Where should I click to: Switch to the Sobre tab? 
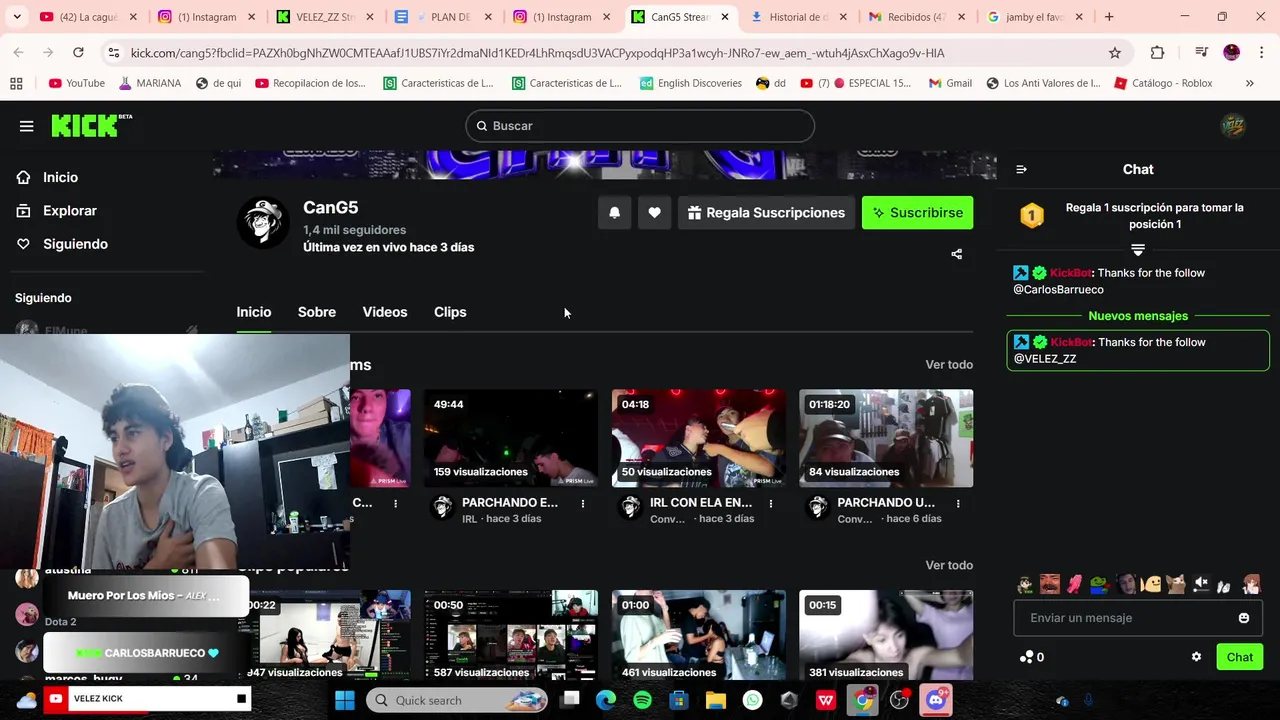(317, 312)
